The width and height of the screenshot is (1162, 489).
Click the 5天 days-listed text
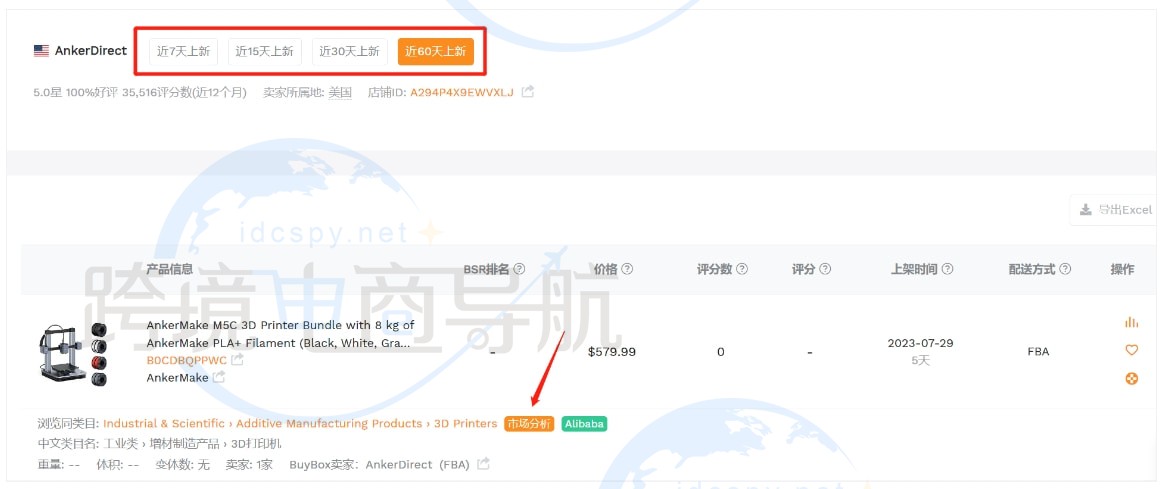click(x=920, y=361)
